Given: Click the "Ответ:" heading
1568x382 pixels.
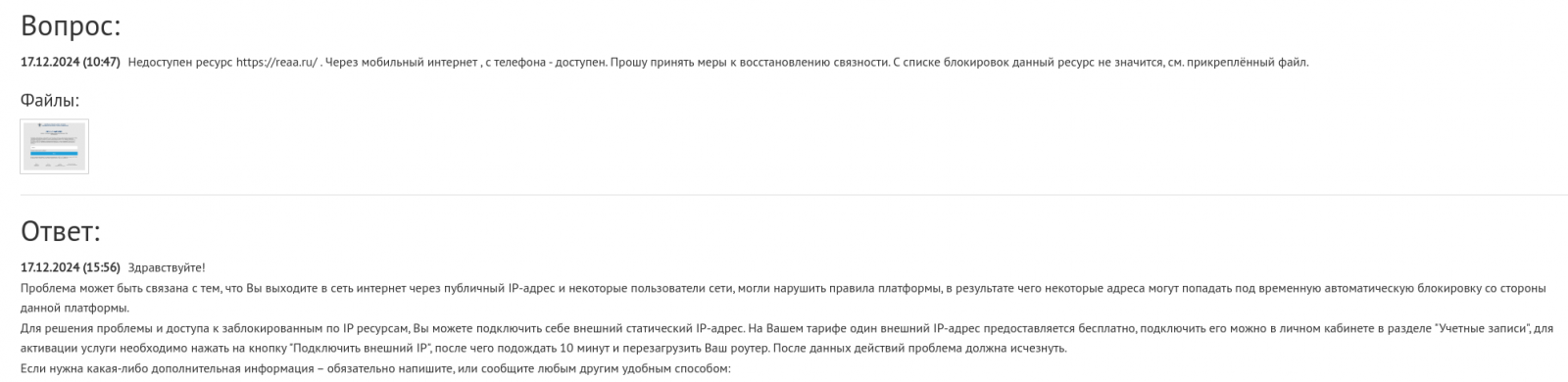Looking at the screenshot, I should (61, 231).
